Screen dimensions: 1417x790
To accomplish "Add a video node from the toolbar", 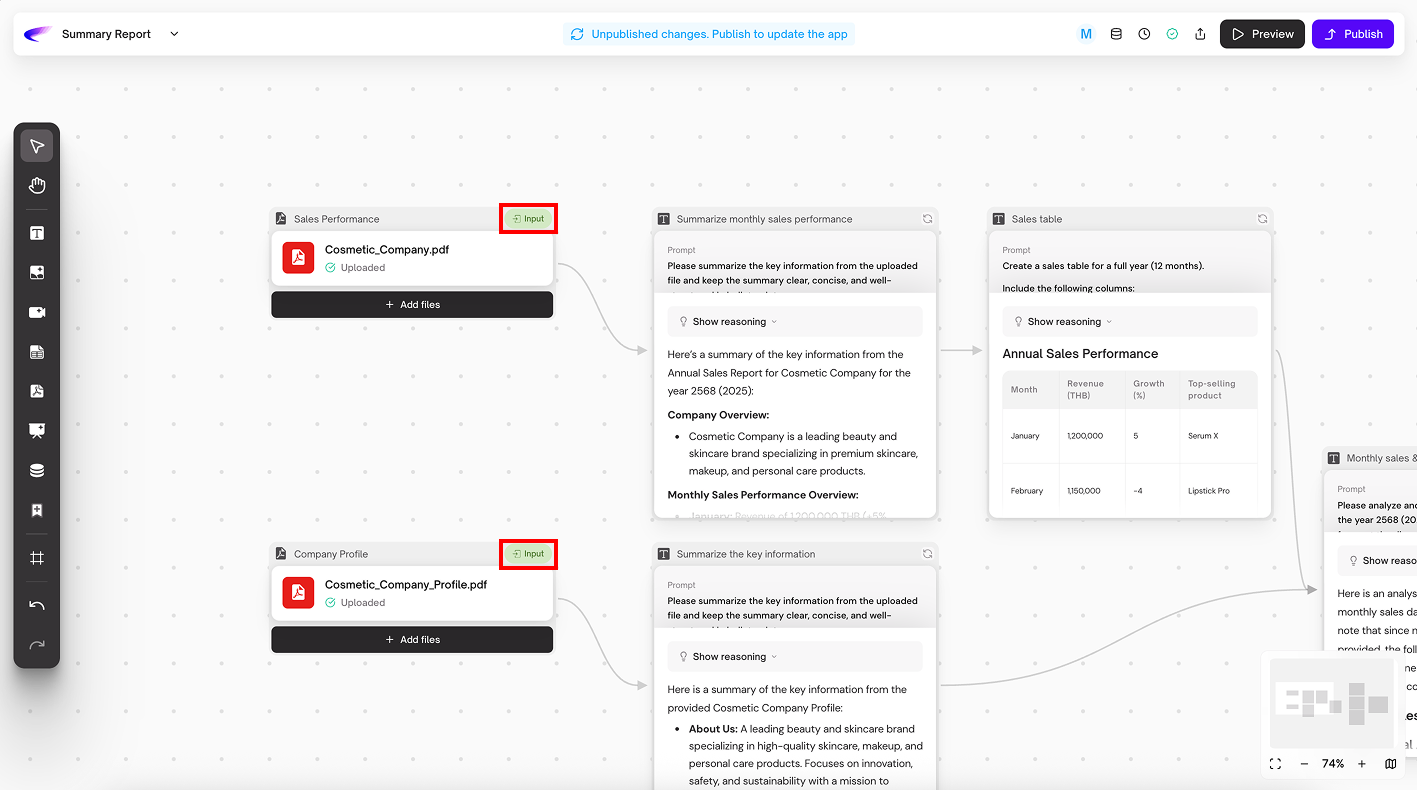I will pyautogui.click(x=37, y=312).
